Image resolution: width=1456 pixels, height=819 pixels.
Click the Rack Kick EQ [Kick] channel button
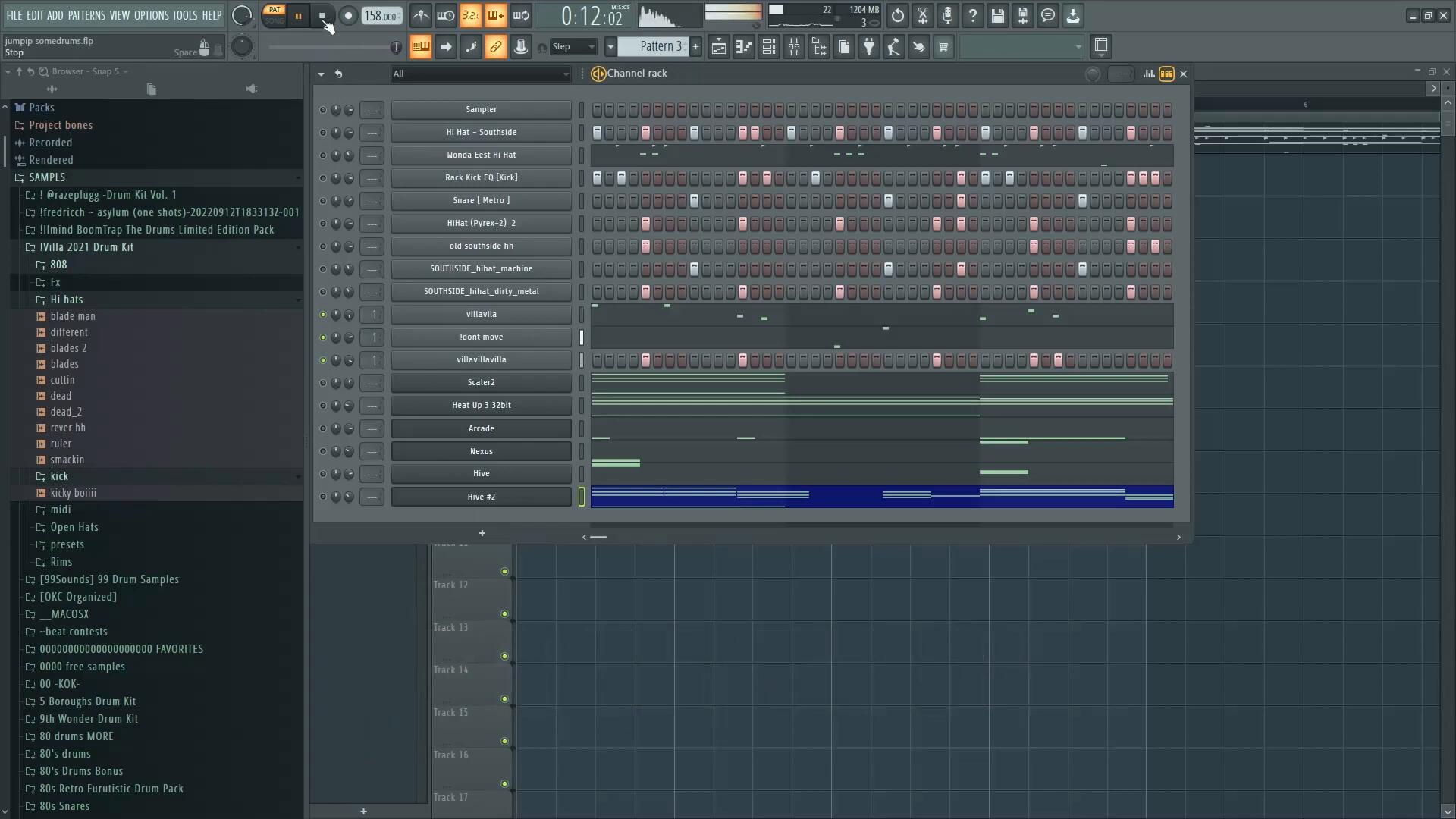[481, 177]
